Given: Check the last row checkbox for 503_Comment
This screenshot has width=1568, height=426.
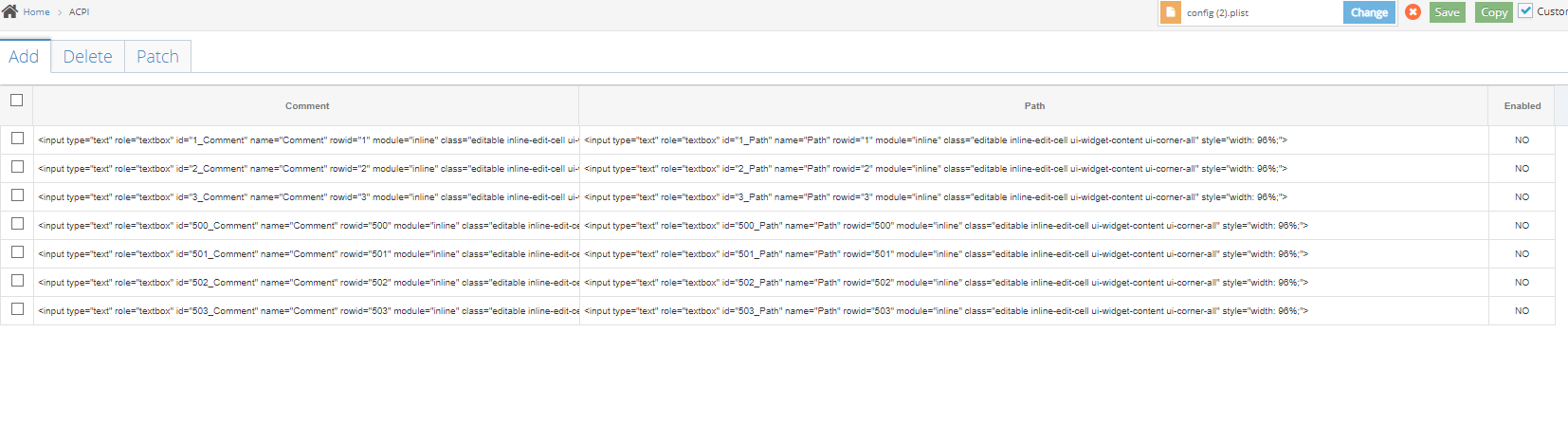Looking at the screenshot, I should (x=17, y=309).
